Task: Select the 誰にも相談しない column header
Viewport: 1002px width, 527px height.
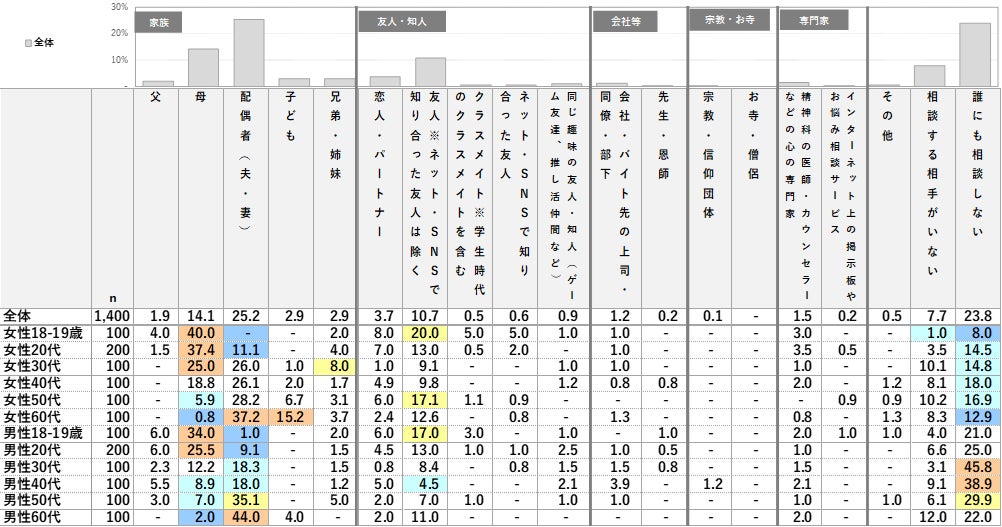Action: [x=978, y=198]
